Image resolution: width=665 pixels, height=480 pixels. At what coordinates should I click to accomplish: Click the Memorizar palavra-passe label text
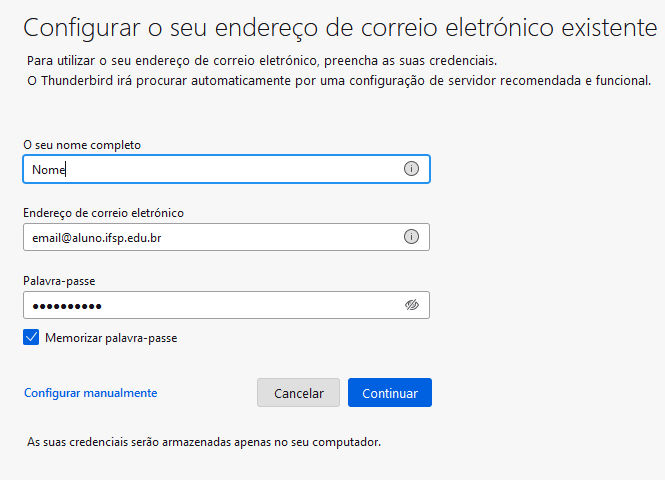tap(111, 338)
